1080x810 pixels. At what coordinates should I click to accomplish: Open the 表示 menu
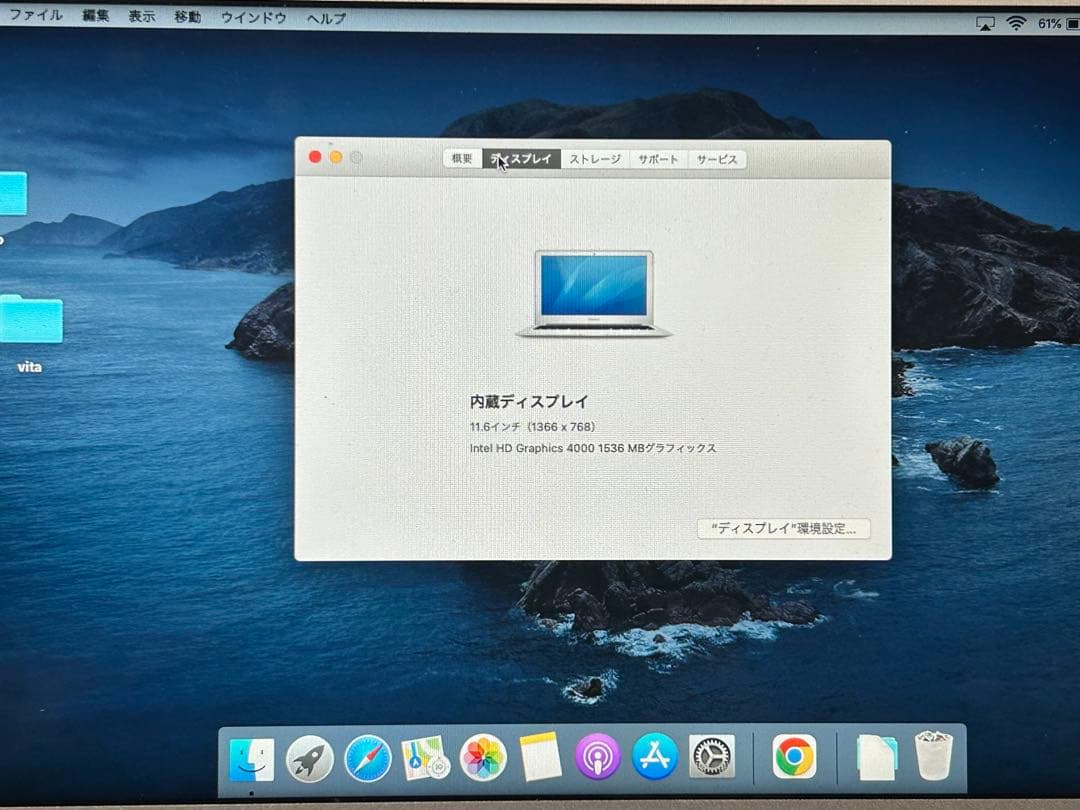[x=142, y=16]
